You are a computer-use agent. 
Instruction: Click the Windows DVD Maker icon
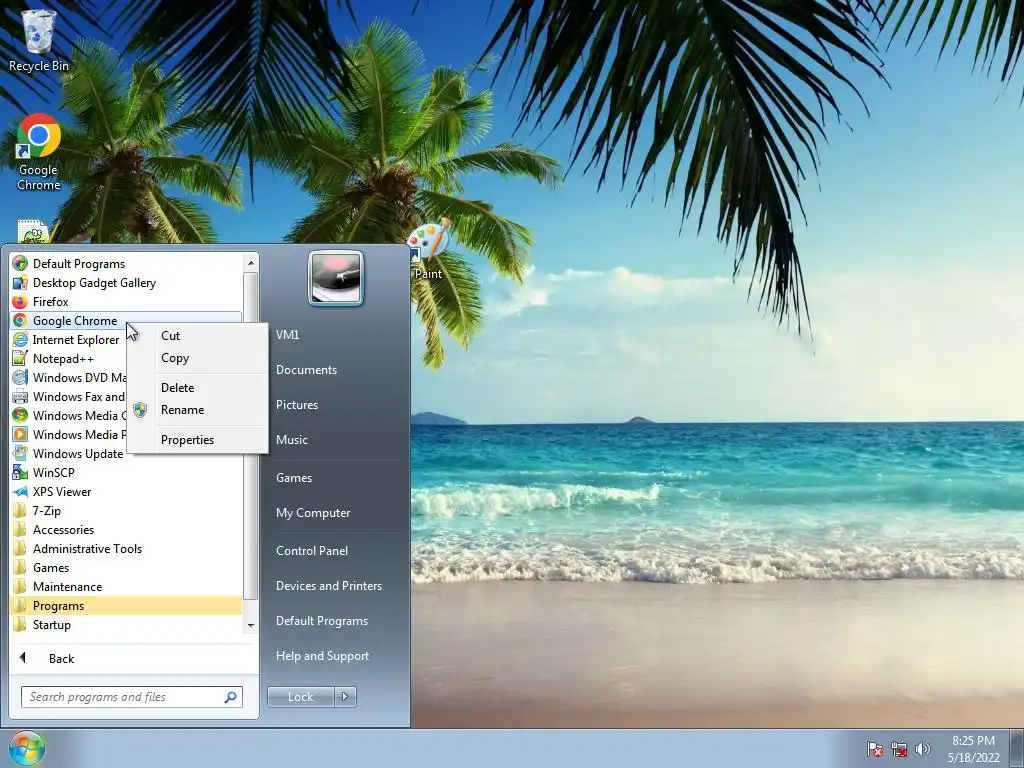click(20, 377)
